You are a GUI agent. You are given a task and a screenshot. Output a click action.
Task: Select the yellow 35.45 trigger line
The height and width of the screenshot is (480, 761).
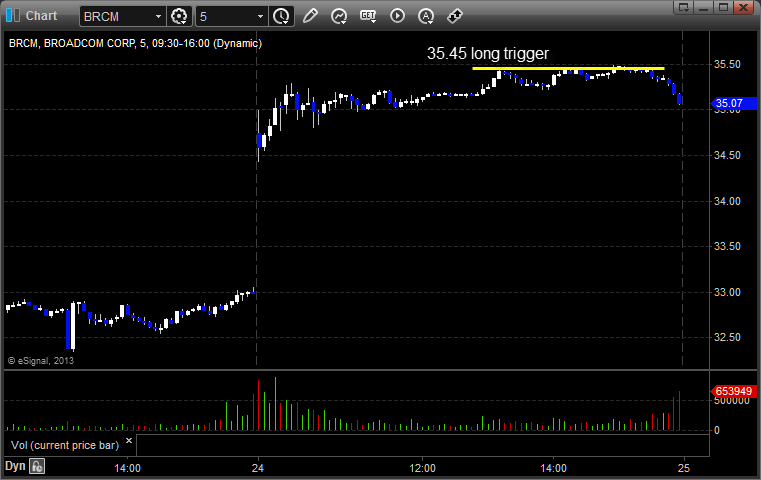pyautogui.click(x=568, y=68)
